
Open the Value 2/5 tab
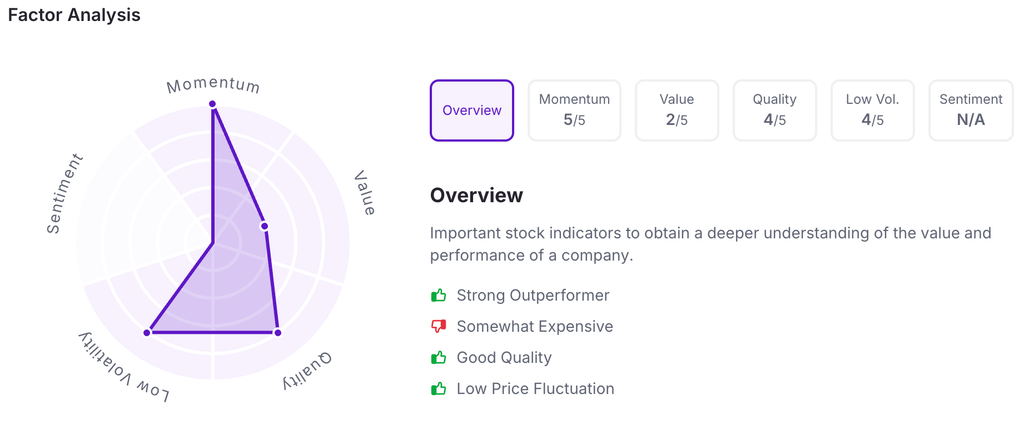[x=676, y=110]
